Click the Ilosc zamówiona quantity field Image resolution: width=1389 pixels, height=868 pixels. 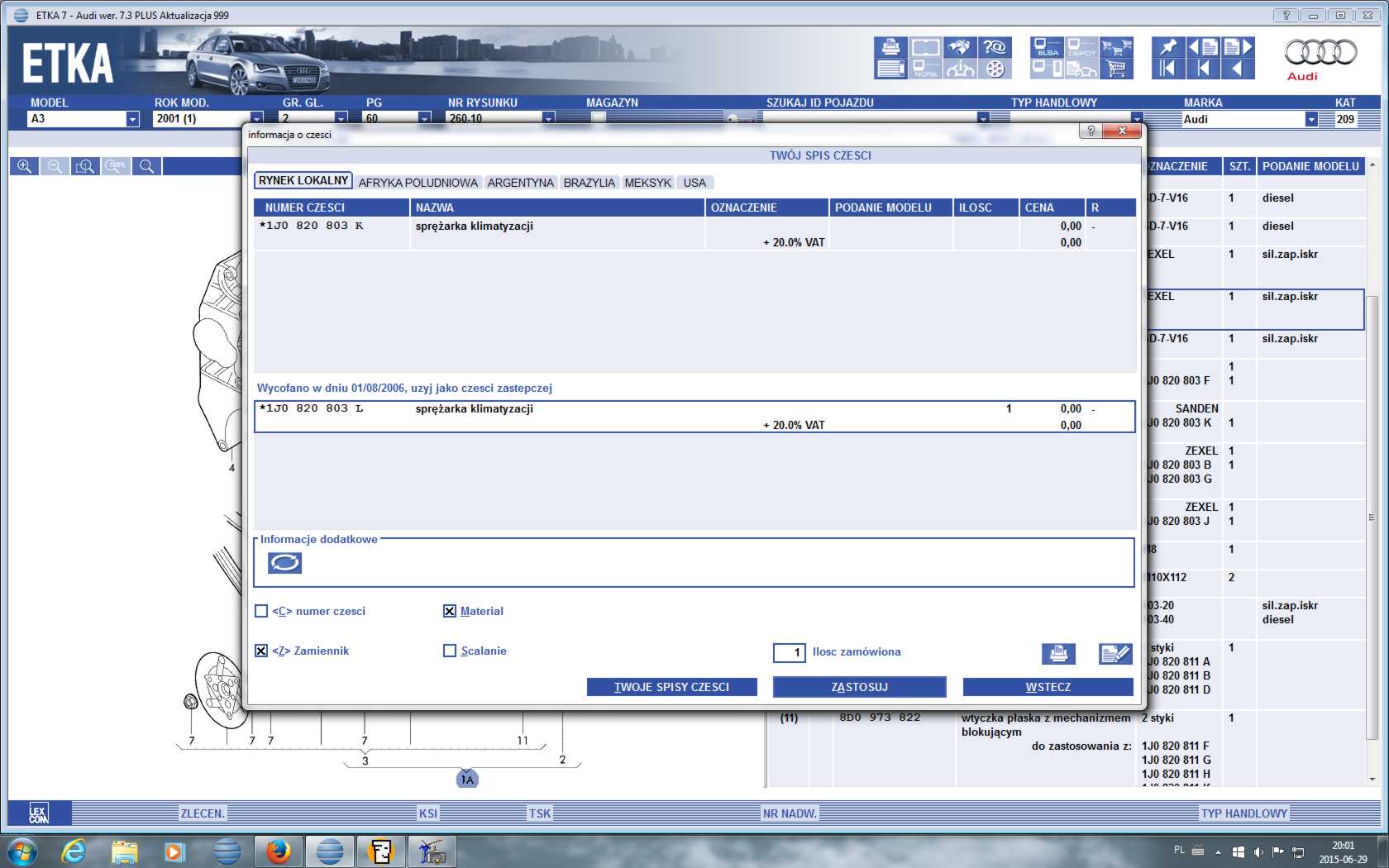click(790, 653)
